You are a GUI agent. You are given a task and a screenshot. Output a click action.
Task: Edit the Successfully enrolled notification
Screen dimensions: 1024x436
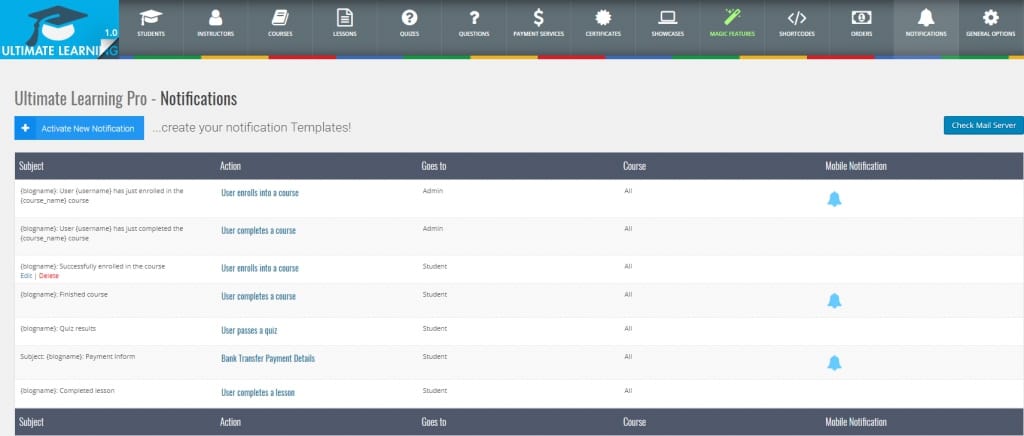(26, 275)
